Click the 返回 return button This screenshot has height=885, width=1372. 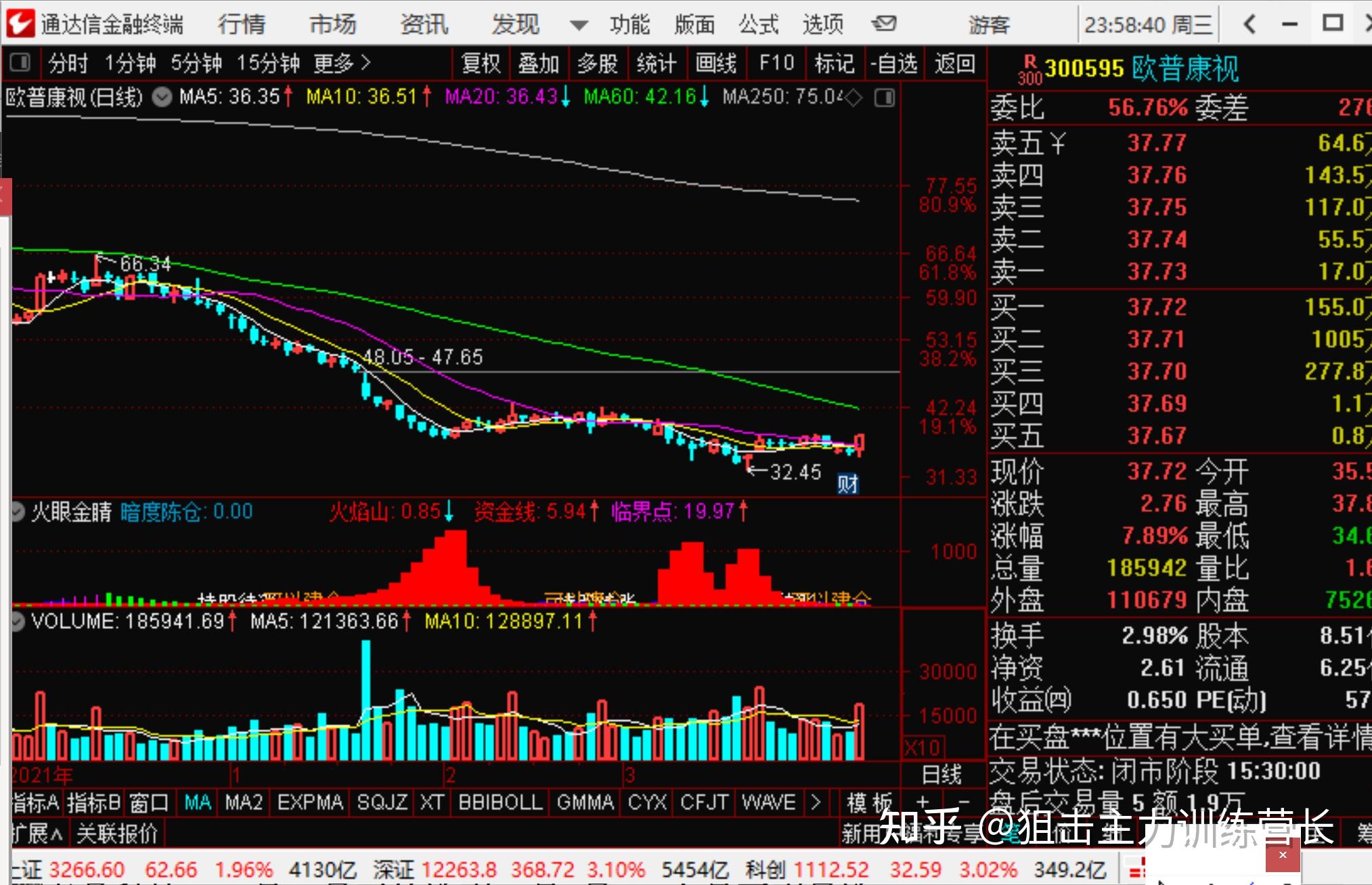[955, 64]
